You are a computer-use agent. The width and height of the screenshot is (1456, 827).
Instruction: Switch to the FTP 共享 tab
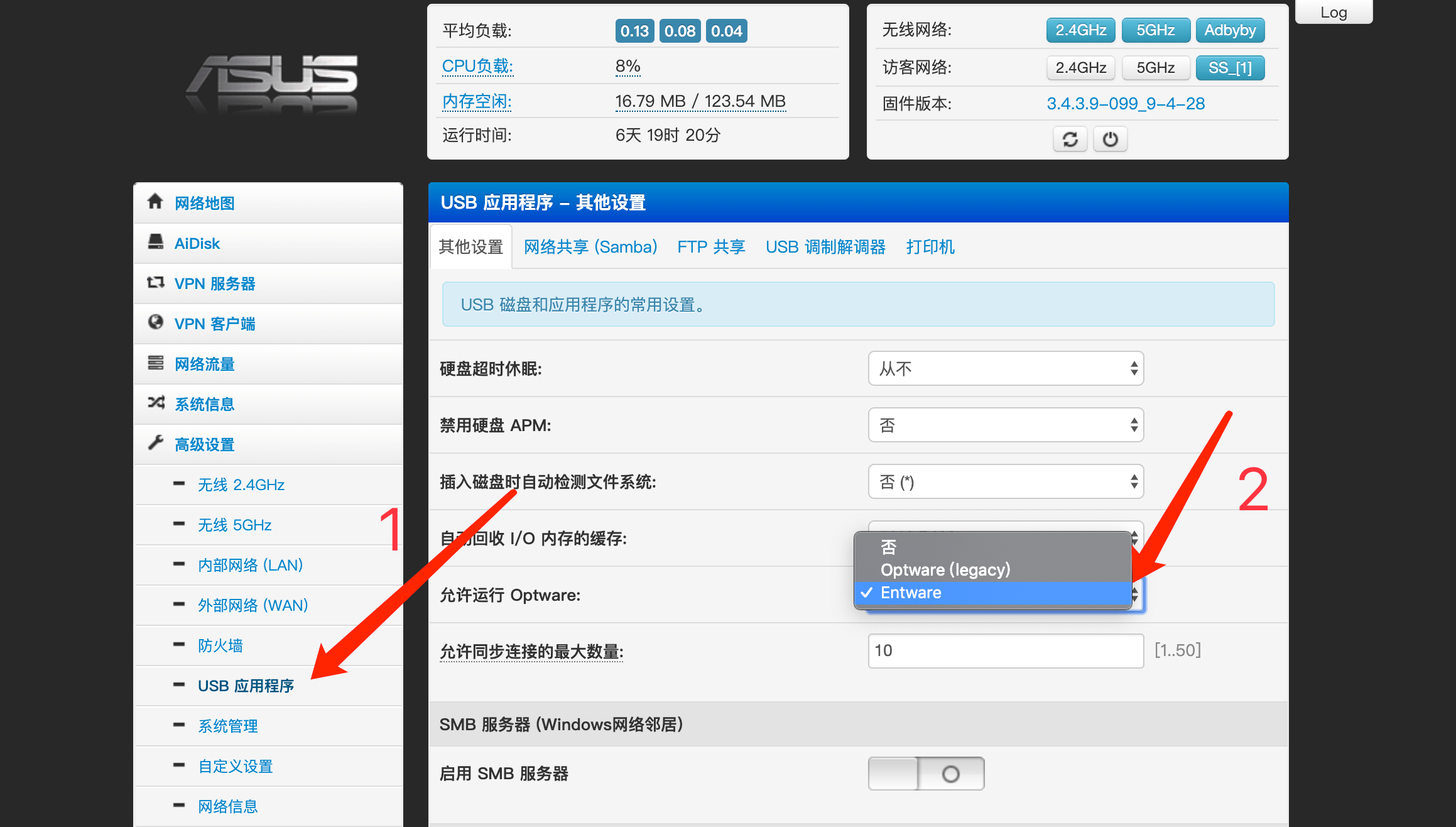711,247
